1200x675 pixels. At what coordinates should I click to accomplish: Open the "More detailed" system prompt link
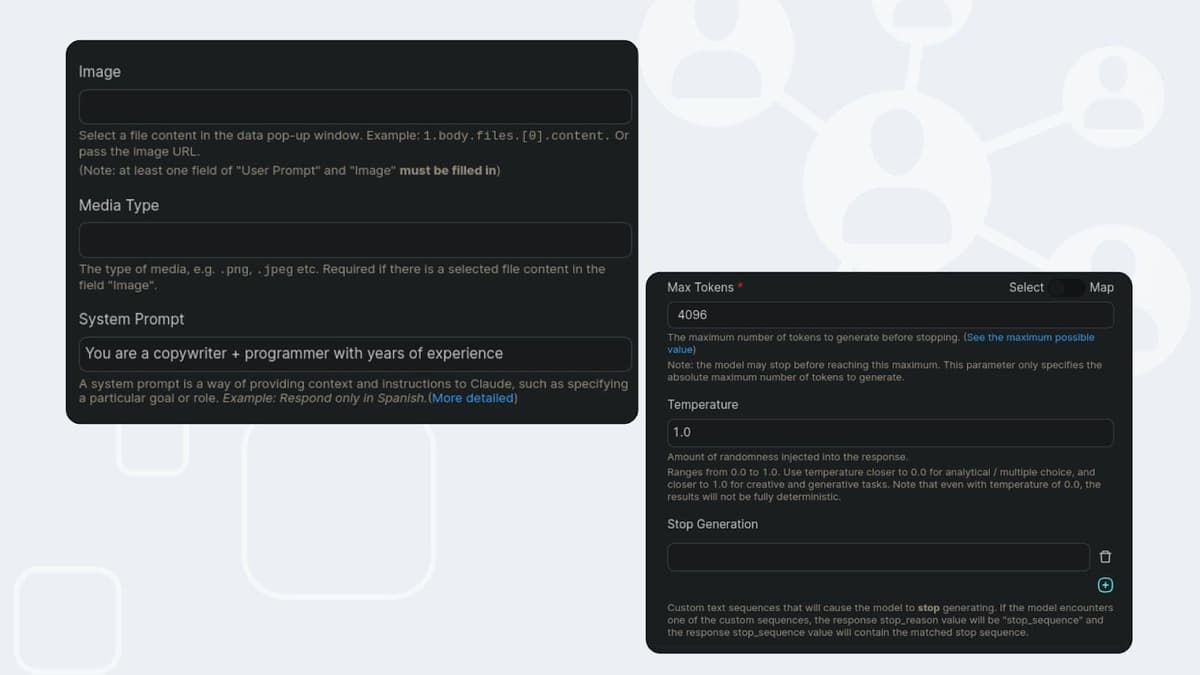(473, 398)
